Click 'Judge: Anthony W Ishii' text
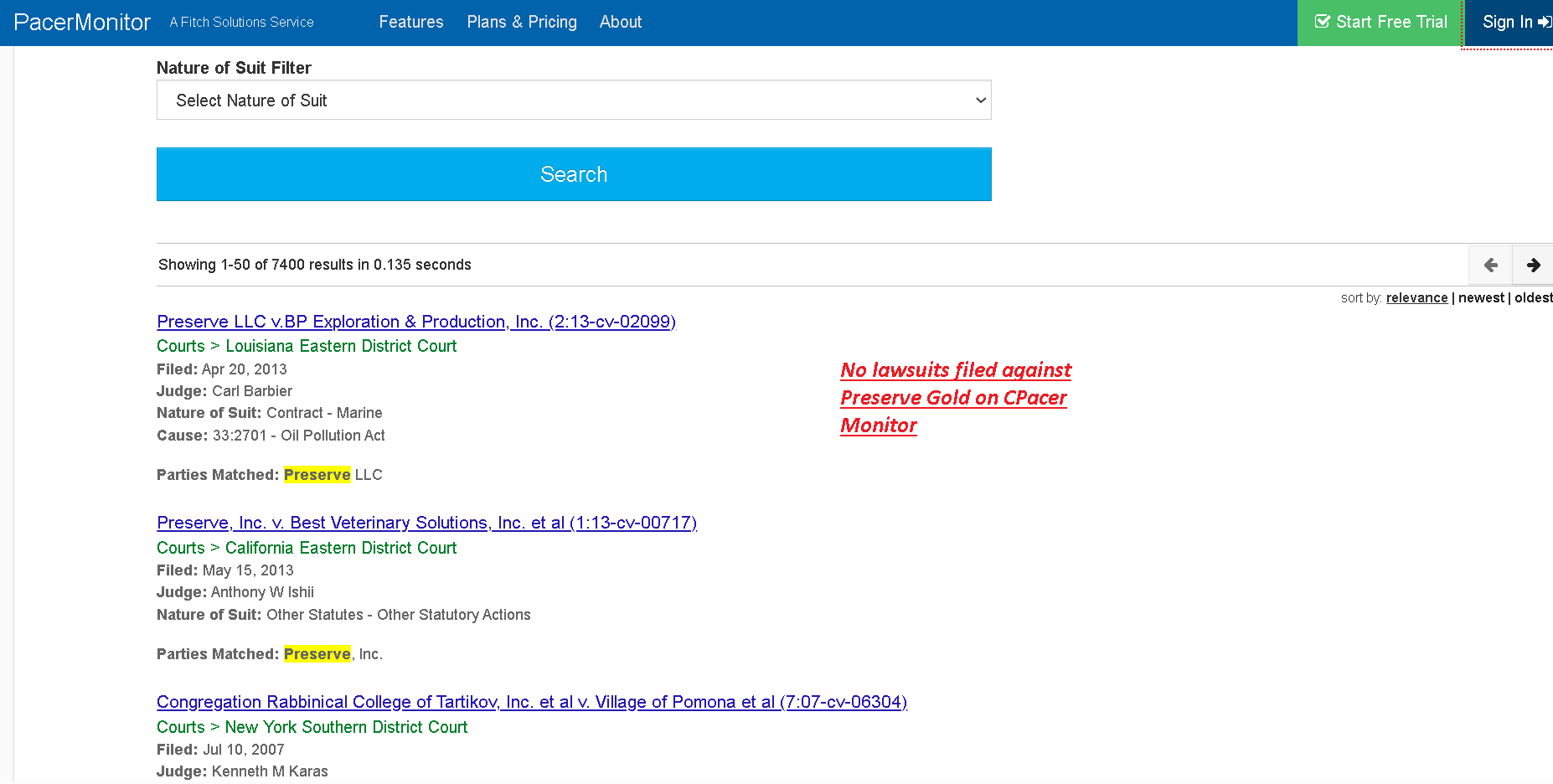 [x=235, y=592]
